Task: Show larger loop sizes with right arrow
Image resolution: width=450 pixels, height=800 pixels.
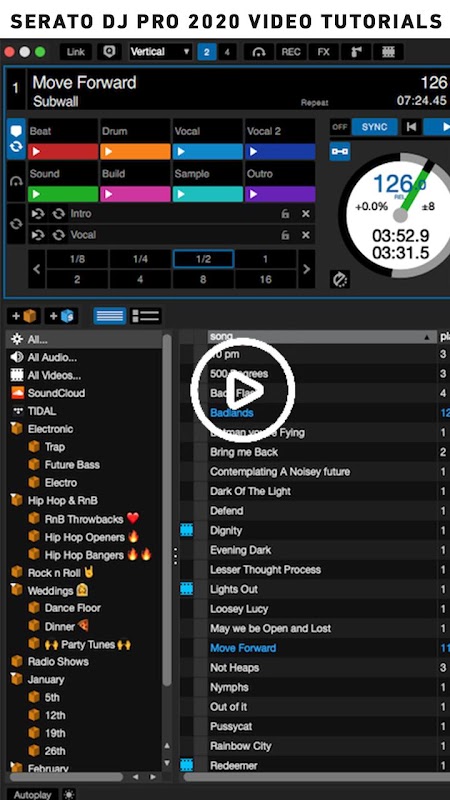Action: [x=306, y=269]
